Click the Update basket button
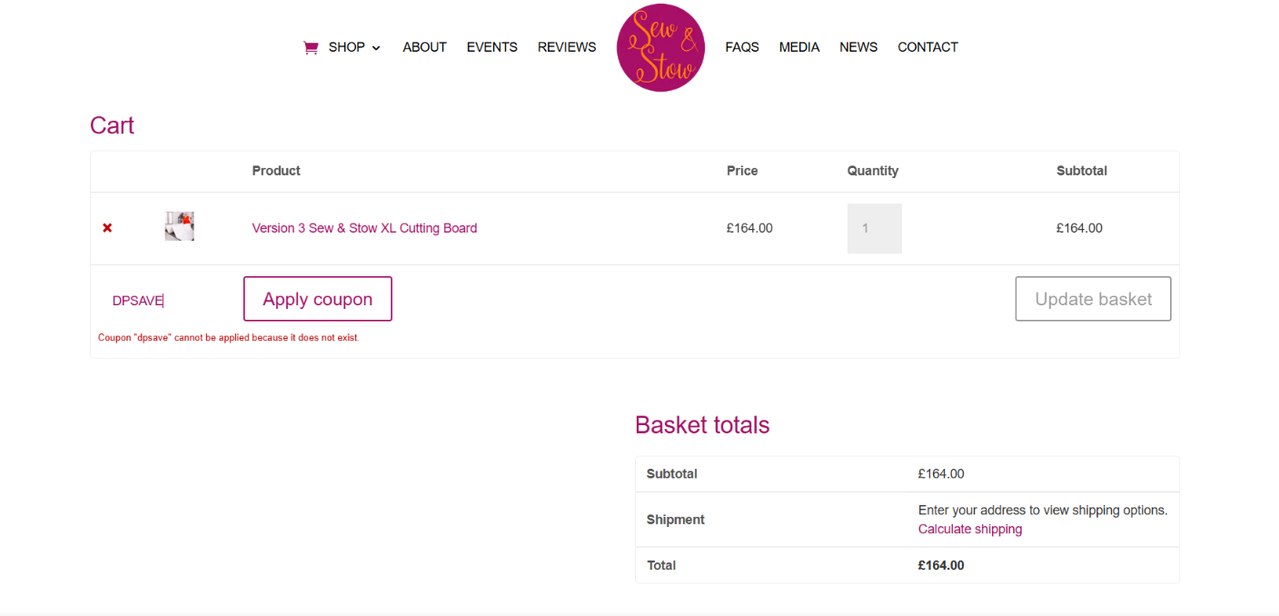The image size is (1279, 616). tap(1093, 299)
